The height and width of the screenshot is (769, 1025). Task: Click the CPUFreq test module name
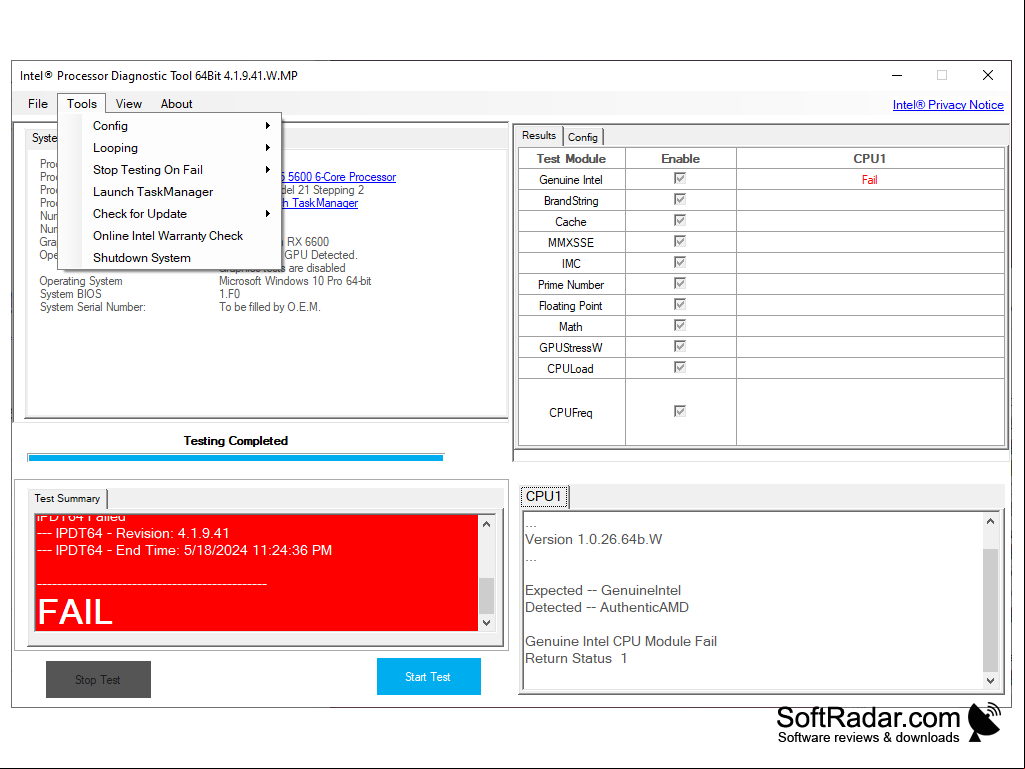[571, 413]
